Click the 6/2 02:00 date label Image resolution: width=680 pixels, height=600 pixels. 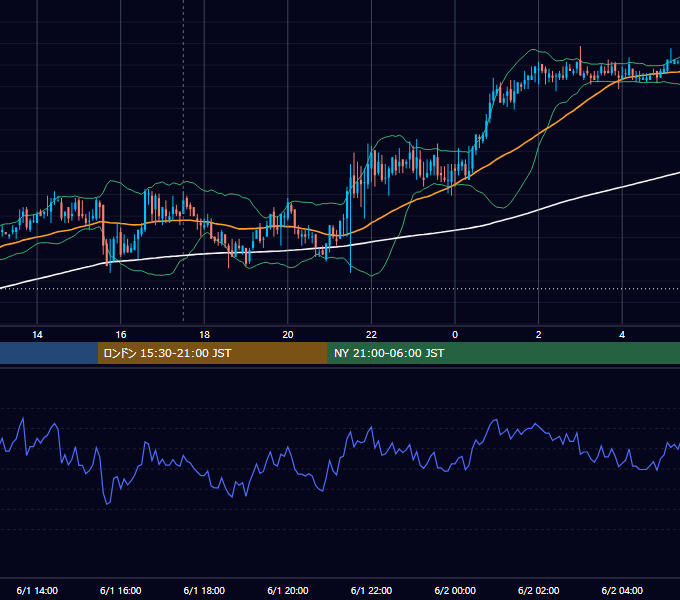click(x=539, y=590)
